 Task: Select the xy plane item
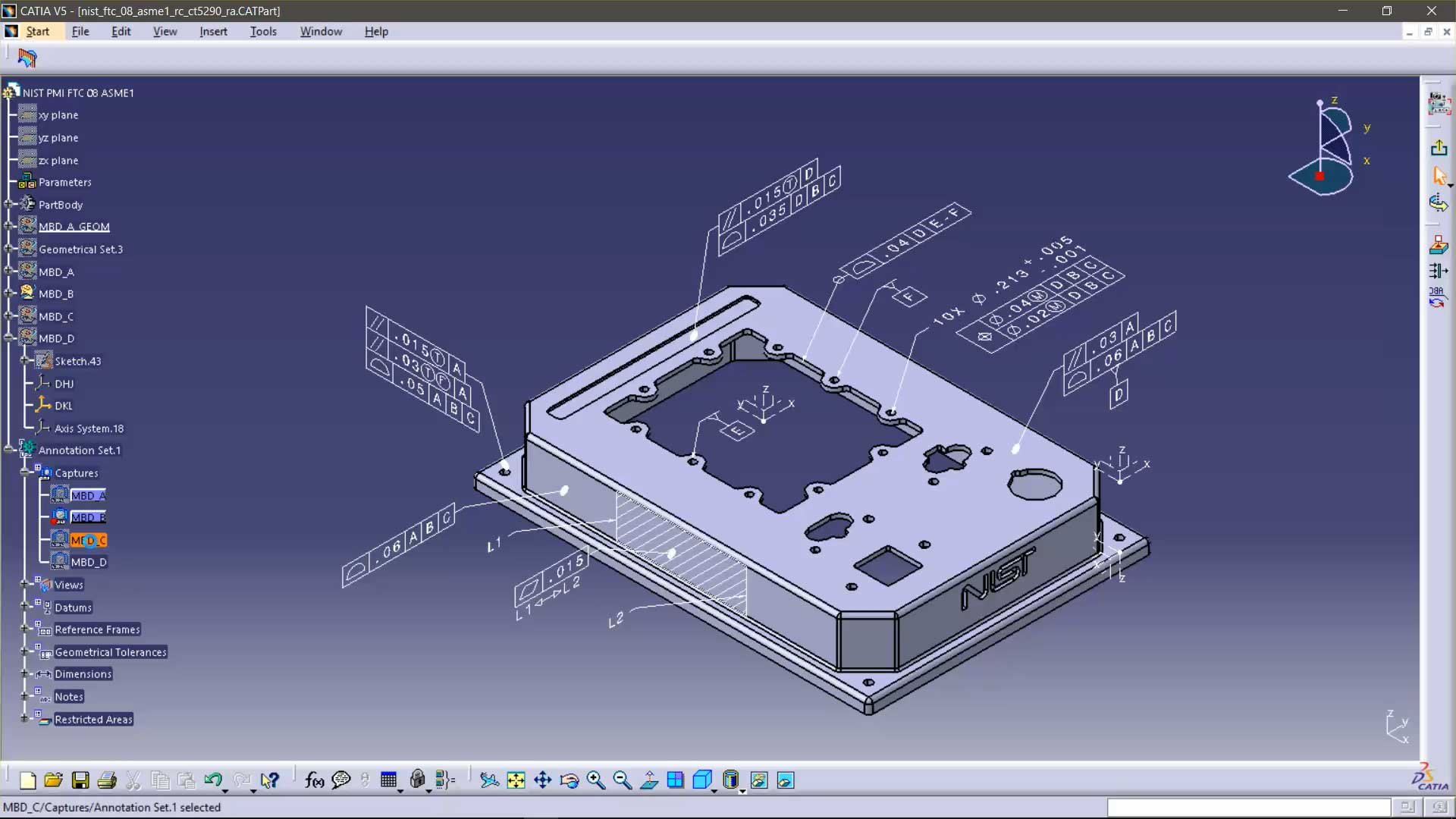58,115
